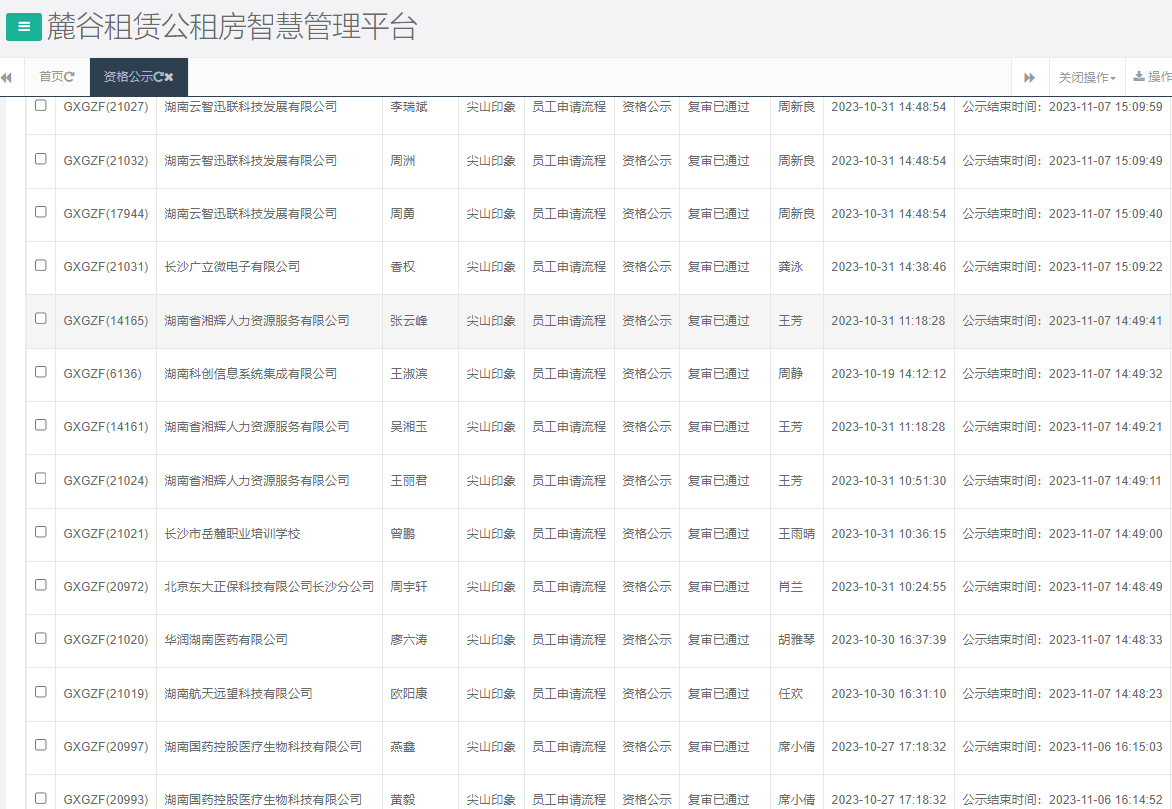Click company 湖南科创信息系统集成有限公司
Screen dimensions: 1172x809
click(251, 374)
